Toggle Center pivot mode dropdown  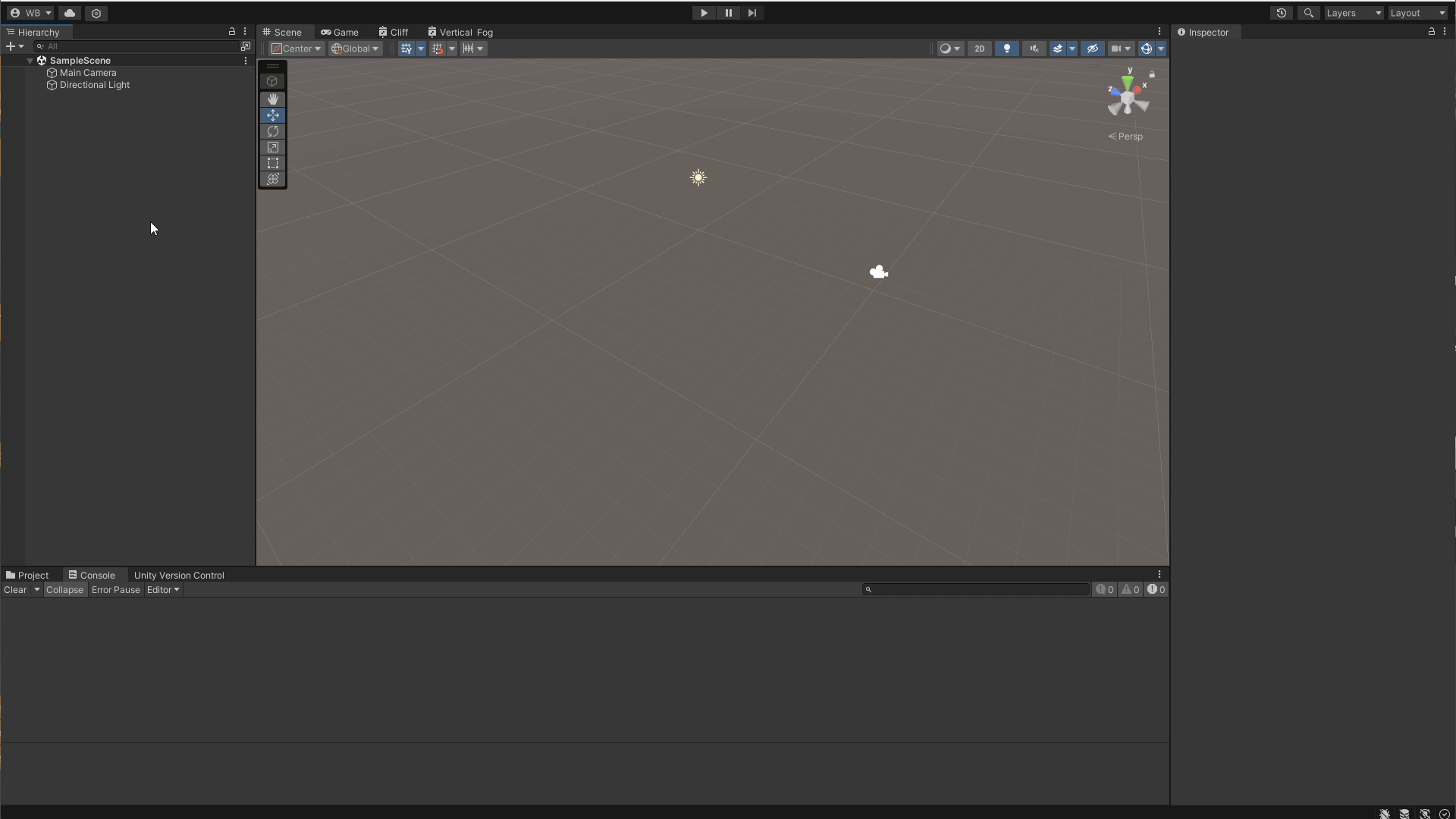coord(319,48)
